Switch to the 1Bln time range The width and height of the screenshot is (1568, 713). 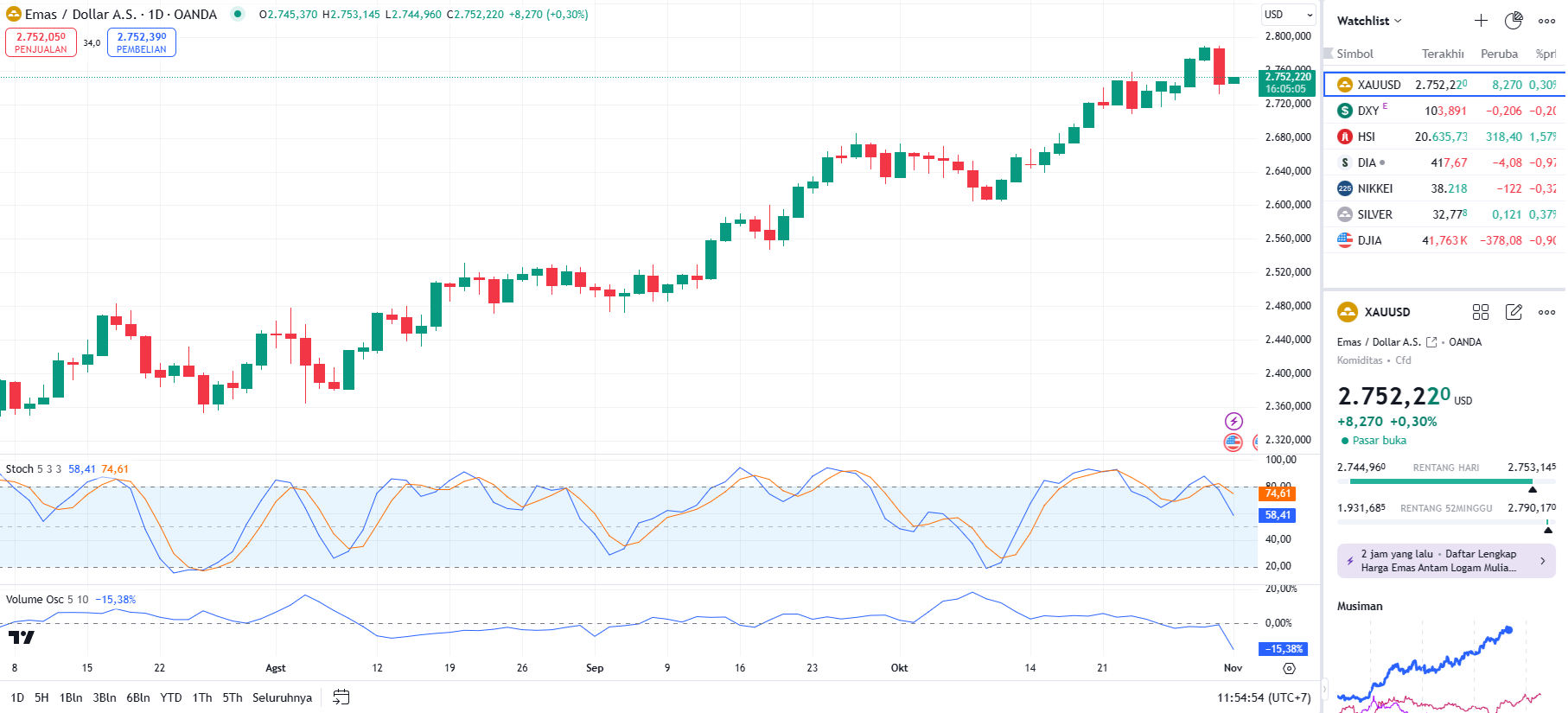(71, 697)
